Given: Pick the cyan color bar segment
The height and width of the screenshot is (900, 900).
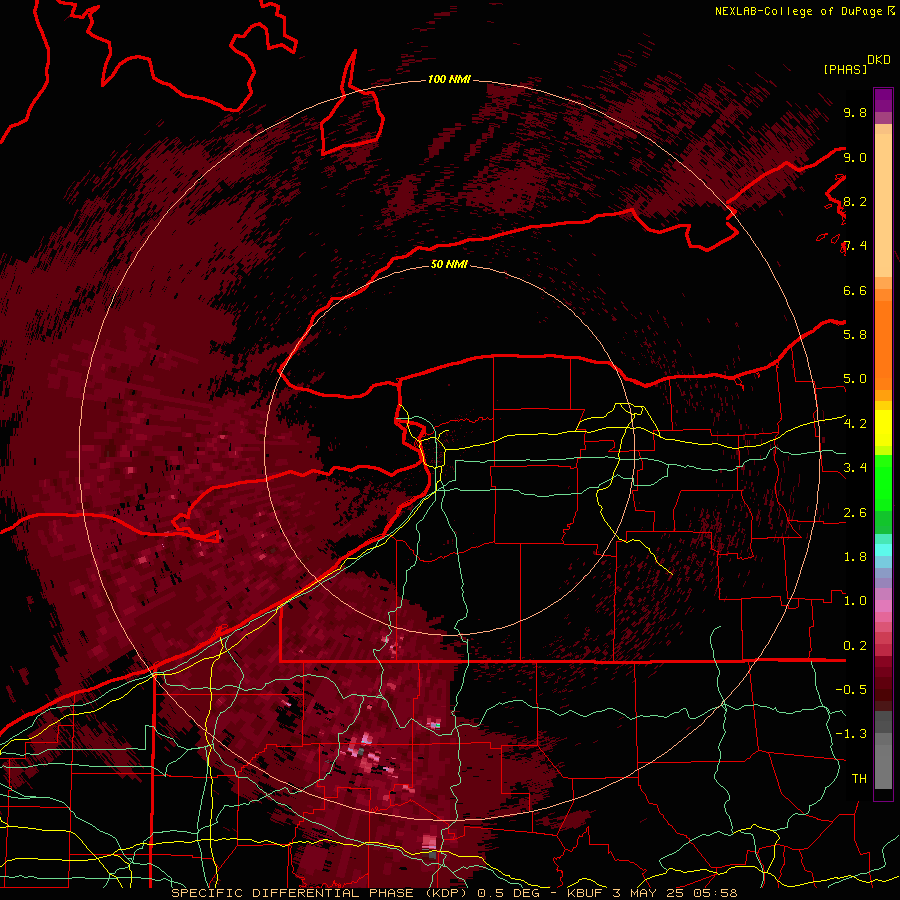Looking at the screenshot, I should pos(883,550).
